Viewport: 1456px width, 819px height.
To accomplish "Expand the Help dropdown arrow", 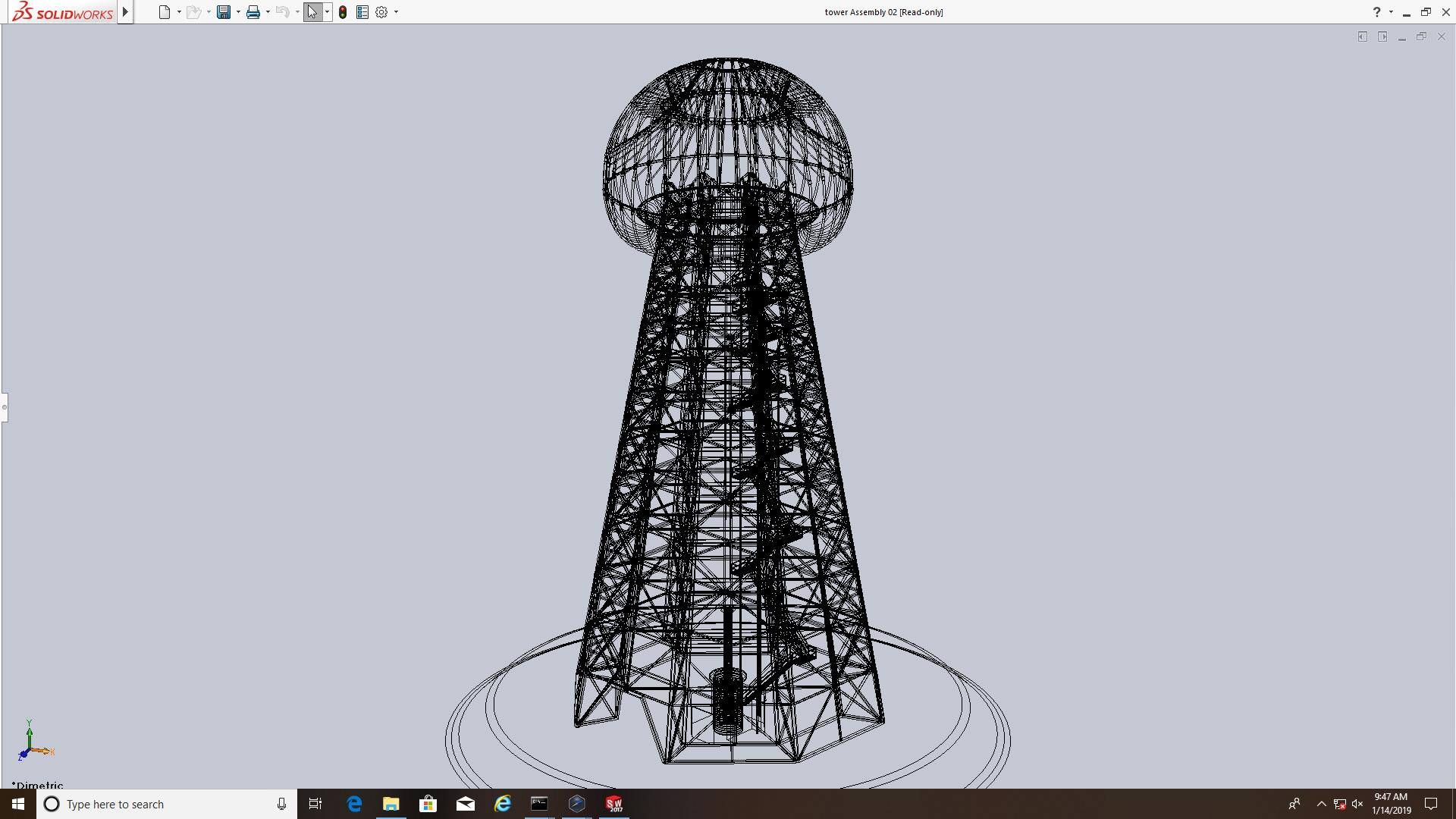I will [x=1391, y=12].
